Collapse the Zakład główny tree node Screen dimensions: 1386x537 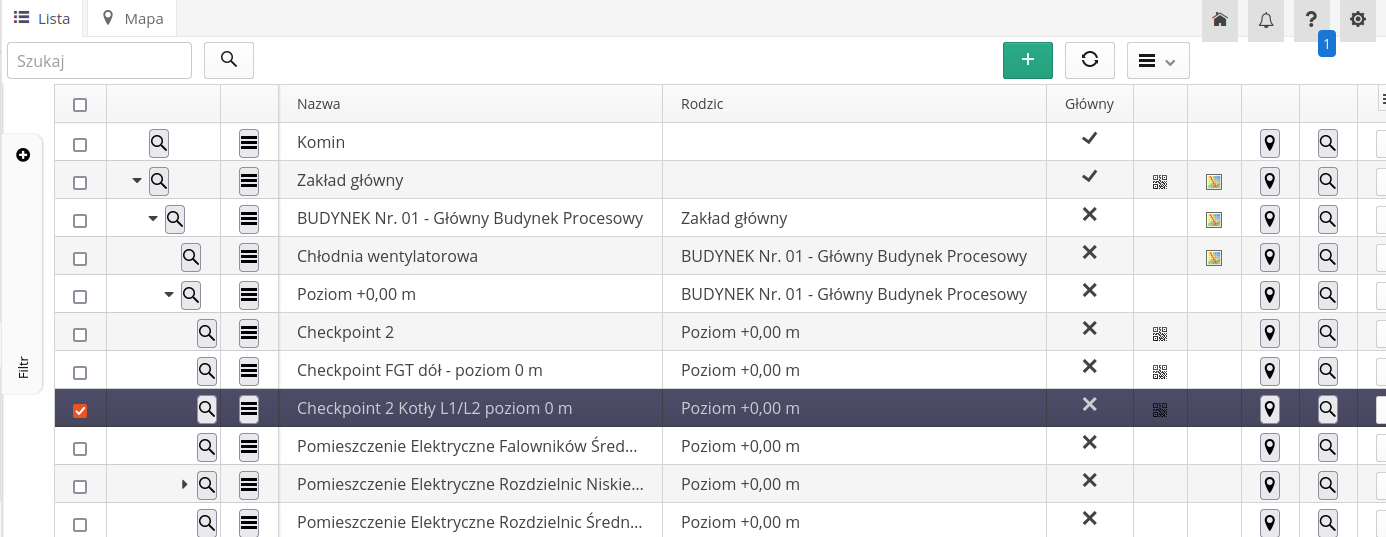[x=137, y=181]
